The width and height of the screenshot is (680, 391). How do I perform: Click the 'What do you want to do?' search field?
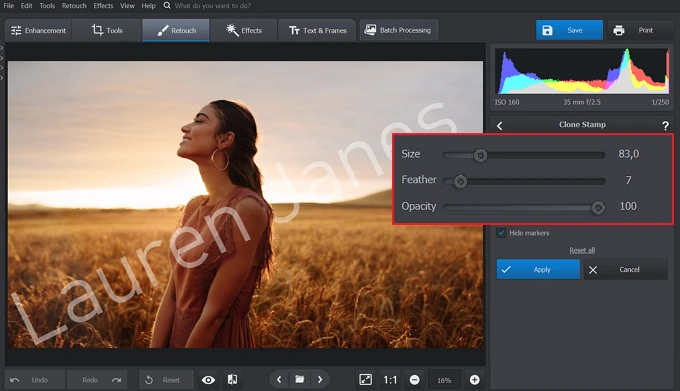coord(212,6)
